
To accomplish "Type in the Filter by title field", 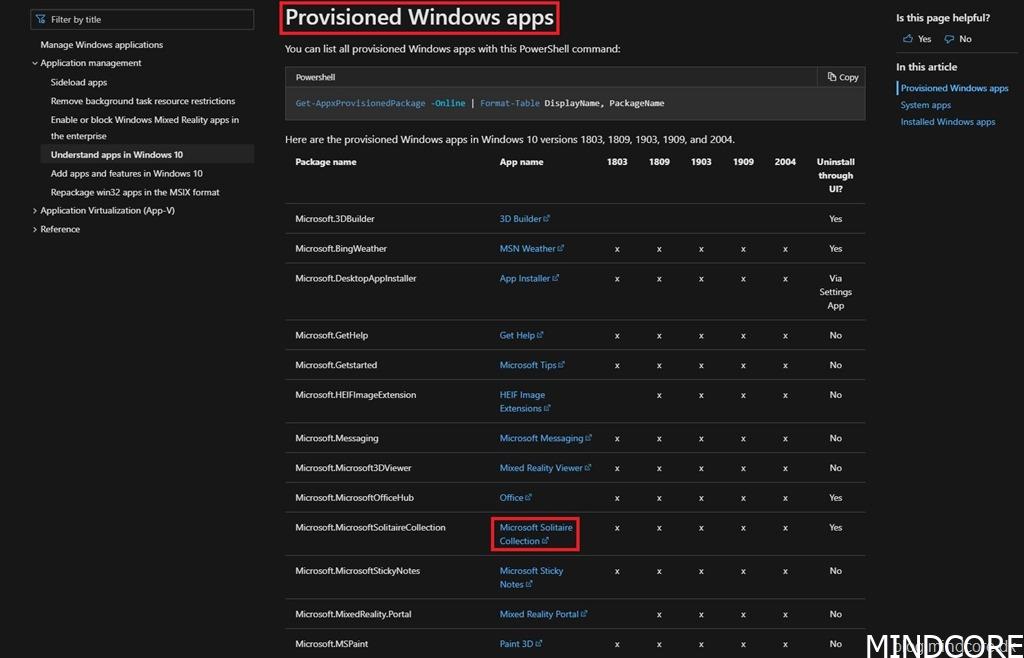I will 150,19.
